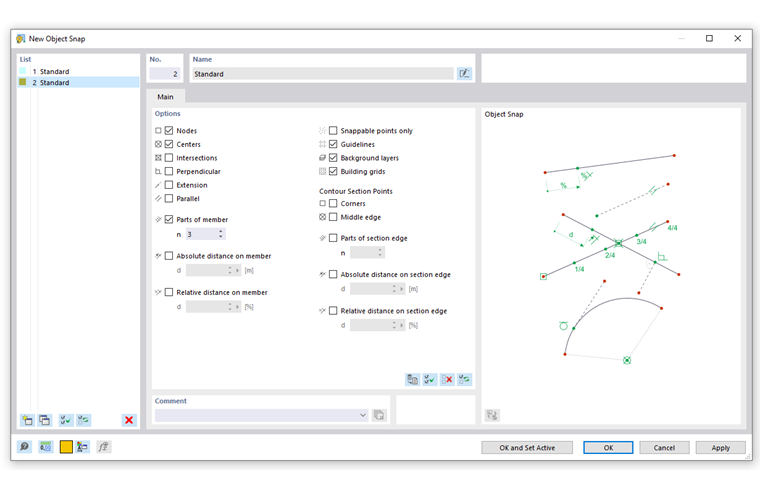The height and width of the screenshot is (491, 760).
Task: Close the New Object Snap dialog
Action: [x=737, y=38]
